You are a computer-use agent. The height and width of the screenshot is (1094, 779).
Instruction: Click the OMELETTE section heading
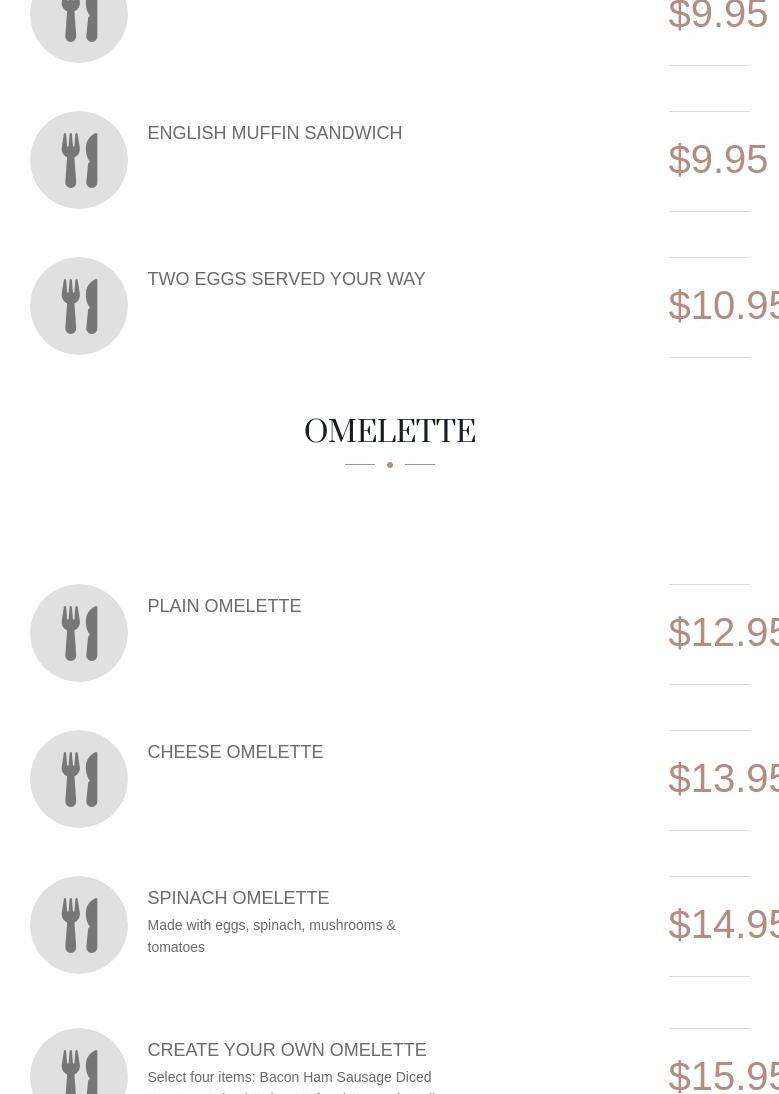coord(390,432)
